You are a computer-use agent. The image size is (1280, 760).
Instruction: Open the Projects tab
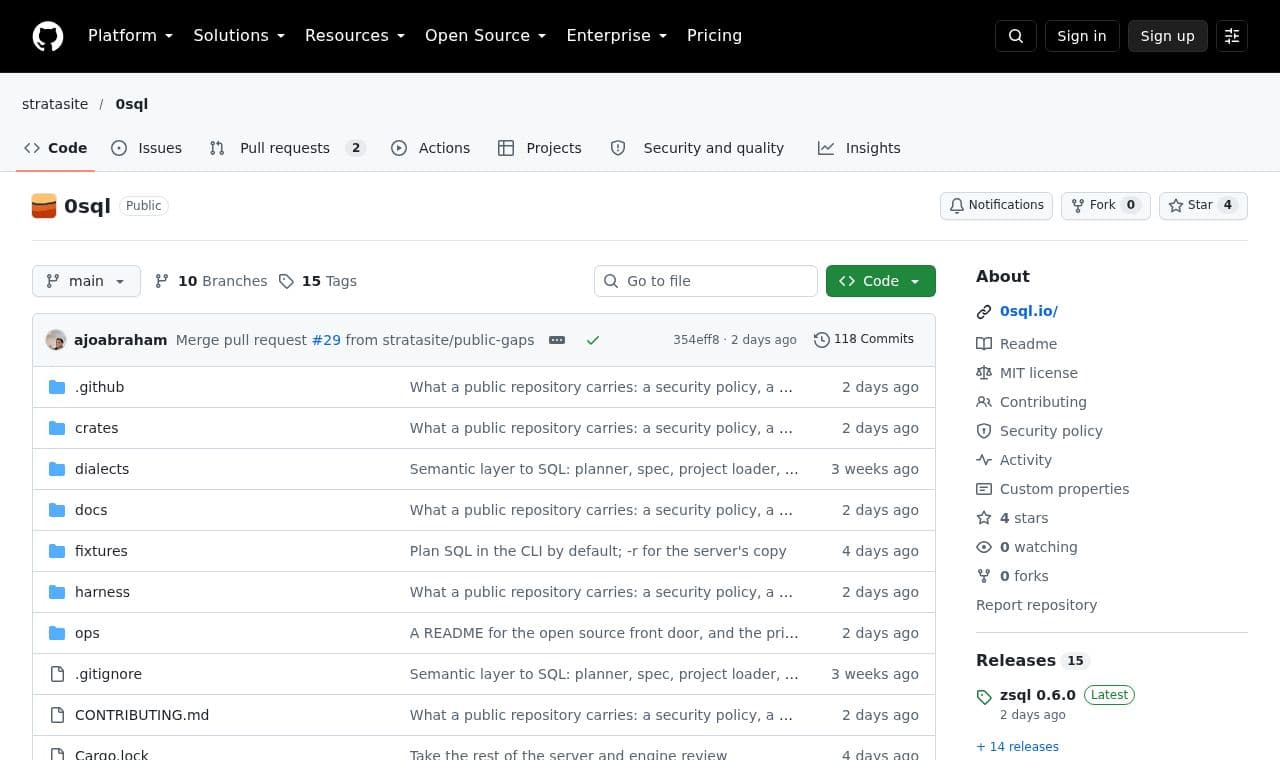click(x=540, y=148)
